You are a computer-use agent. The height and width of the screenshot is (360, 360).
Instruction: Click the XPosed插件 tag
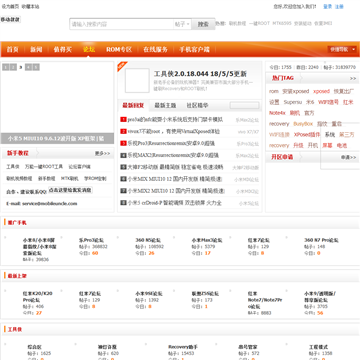click(307, 135)
